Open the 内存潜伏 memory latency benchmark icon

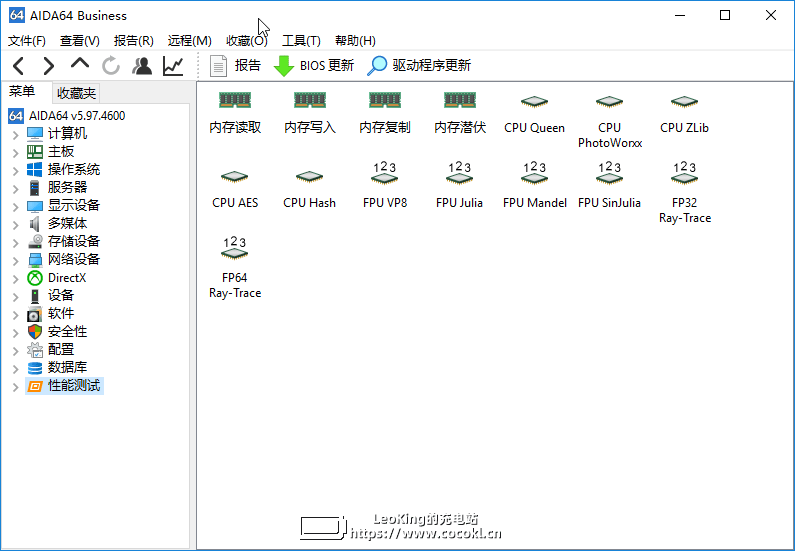point(460,100)
